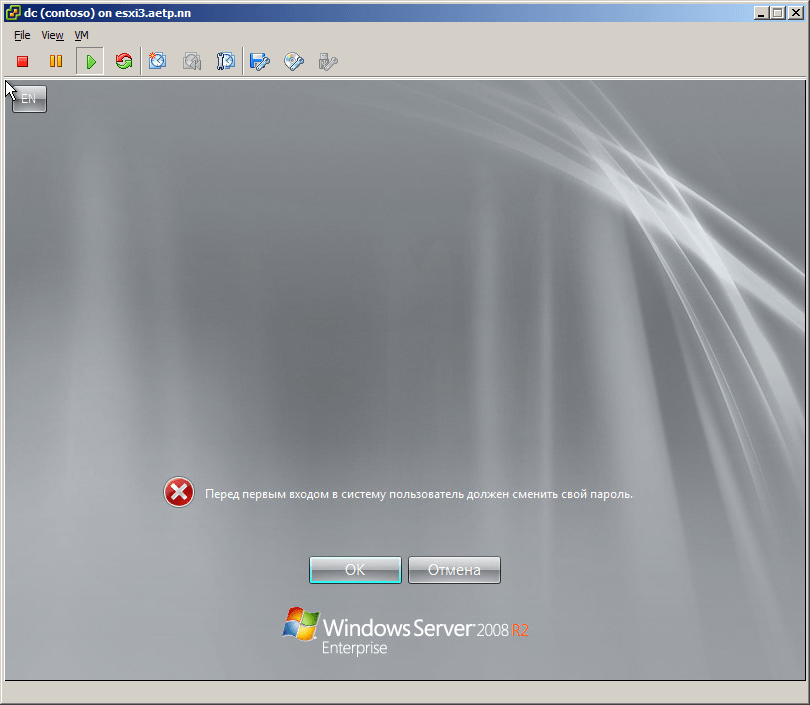
Task: Open the View menu
Action: click(52, 35)
